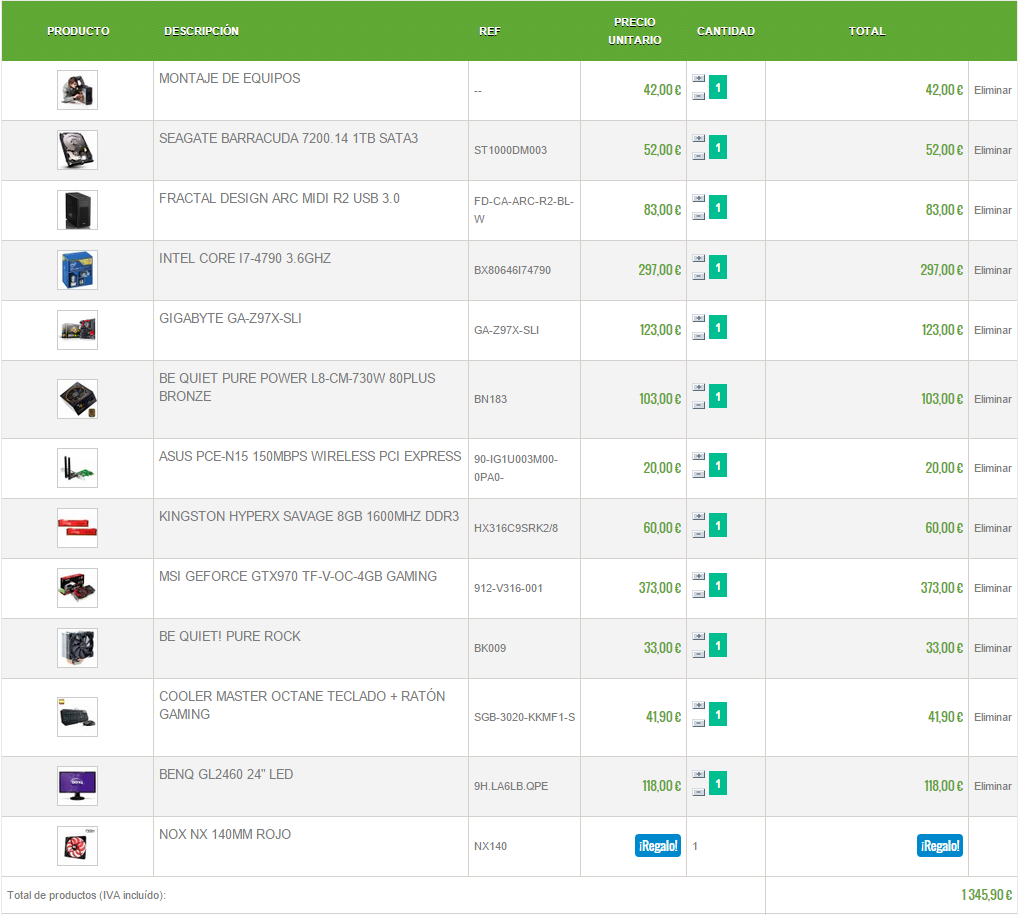
Task: Decrease quantity of Cooler Master Octane set
Action: tap(699, 723)
